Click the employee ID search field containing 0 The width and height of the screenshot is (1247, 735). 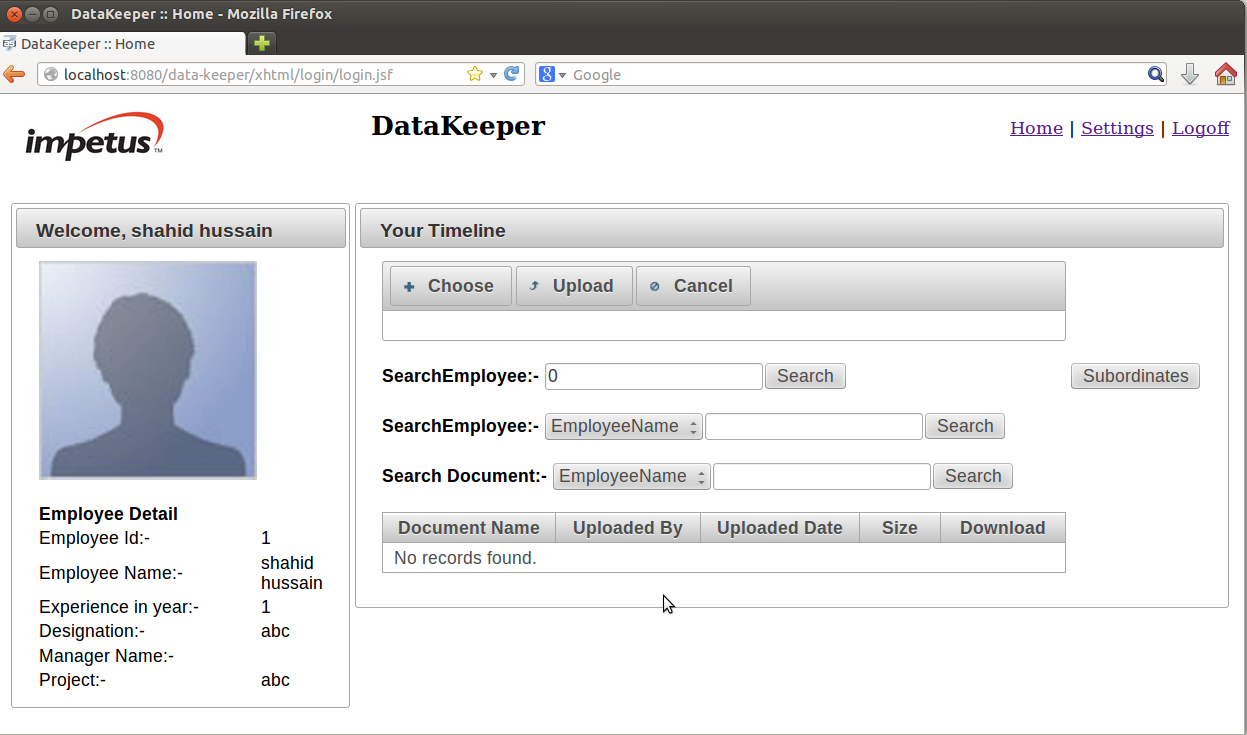point(653,376)
